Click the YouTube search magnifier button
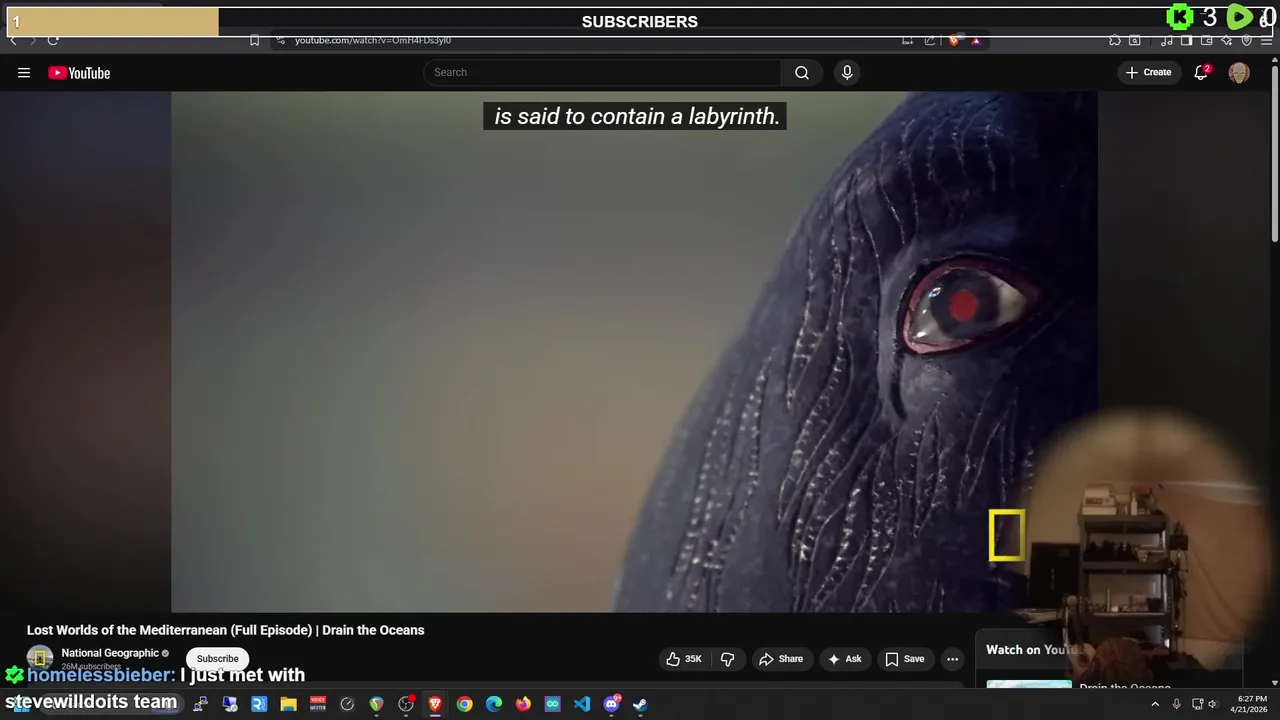This screenshot has height=720, width=1280. [x=802, y=72]
